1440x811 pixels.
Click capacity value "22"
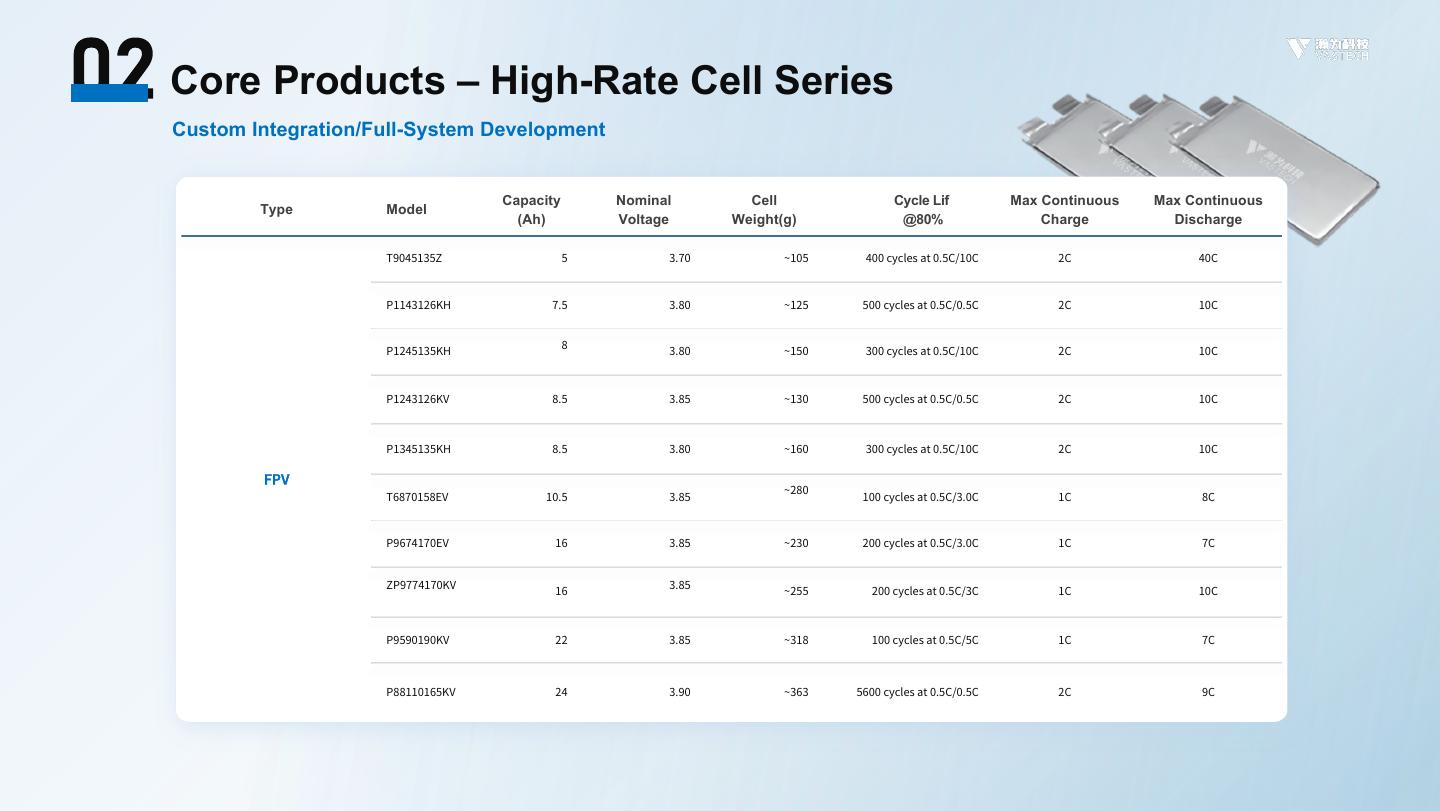pos(561,640)
